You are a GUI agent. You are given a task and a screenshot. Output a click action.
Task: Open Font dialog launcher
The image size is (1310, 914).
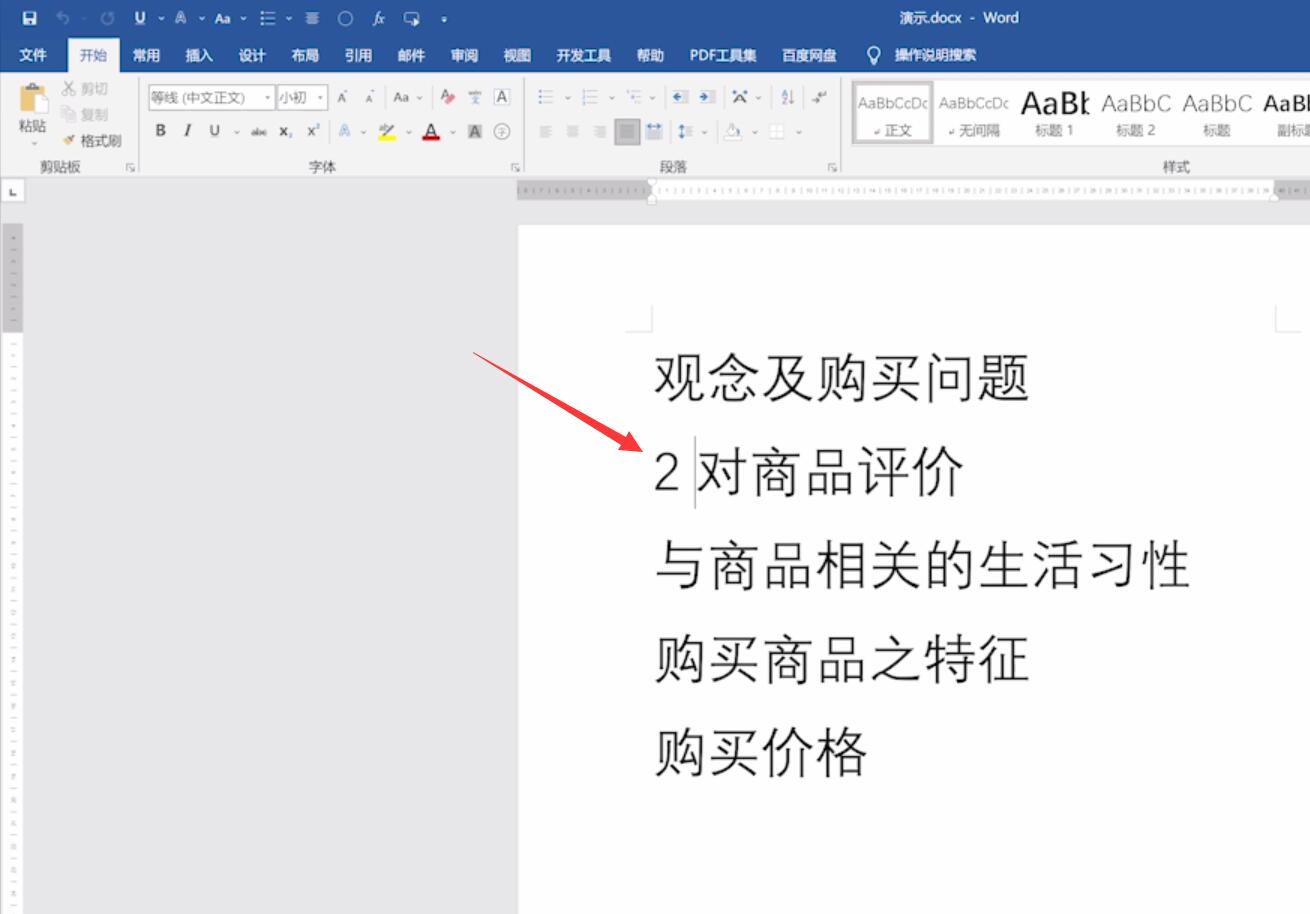click(x=516, y=168)
